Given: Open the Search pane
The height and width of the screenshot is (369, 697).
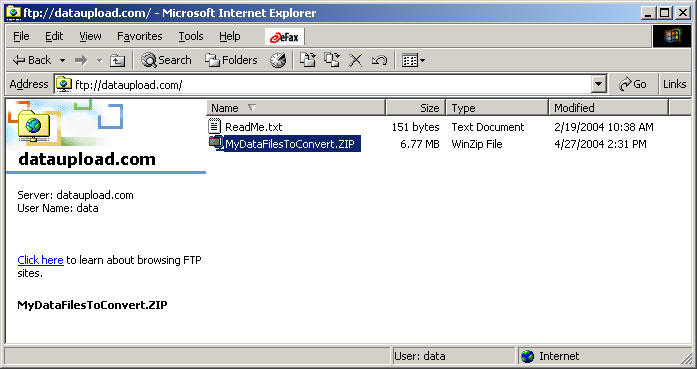Looking at the screenshot, I should coord(166,60).
